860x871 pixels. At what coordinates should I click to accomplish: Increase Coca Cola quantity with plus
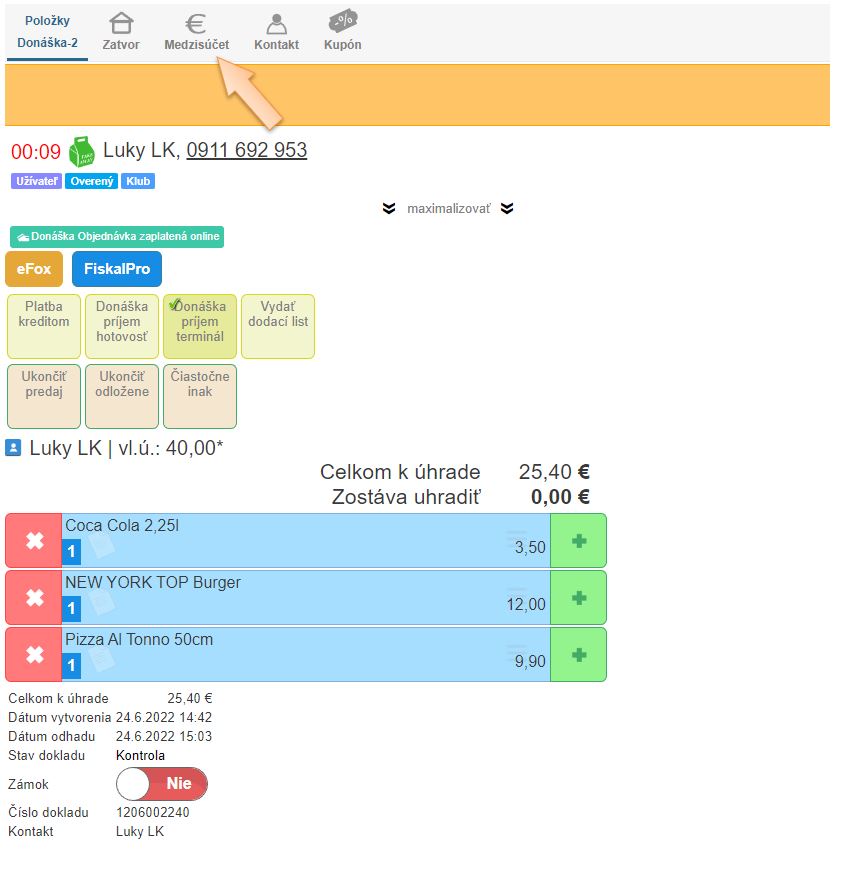[578, 541]
